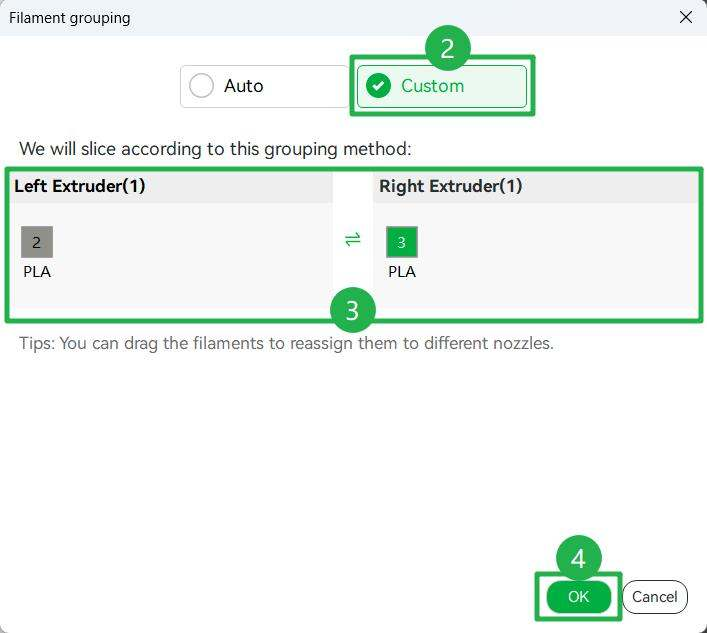This screenshot has height=633, width=707.
Task: Click the 'We will slice according' text
Action: click(215, 149)
